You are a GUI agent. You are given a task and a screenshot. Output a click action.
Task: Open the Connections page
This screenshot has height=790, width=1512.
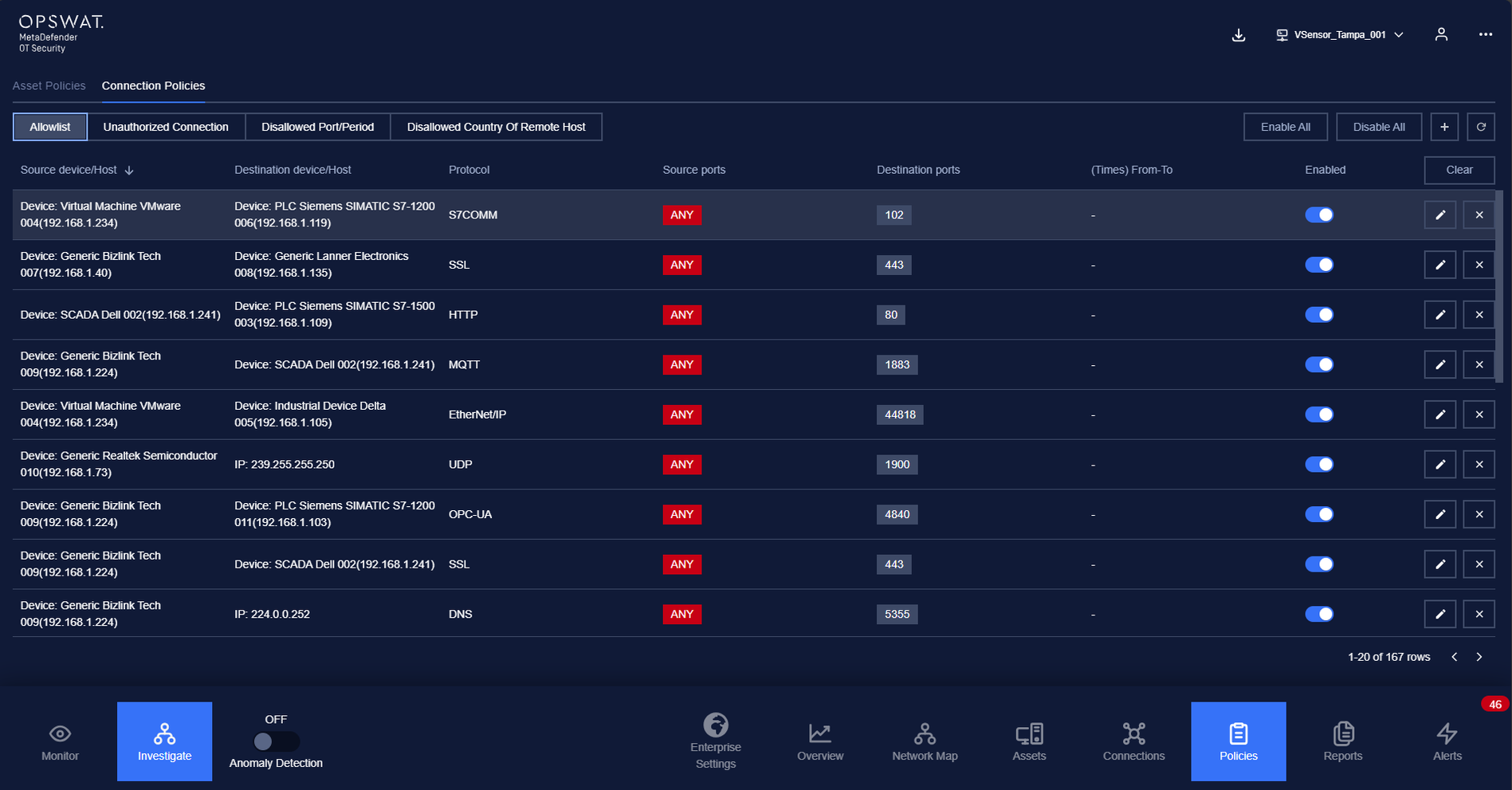[1133, 741]
